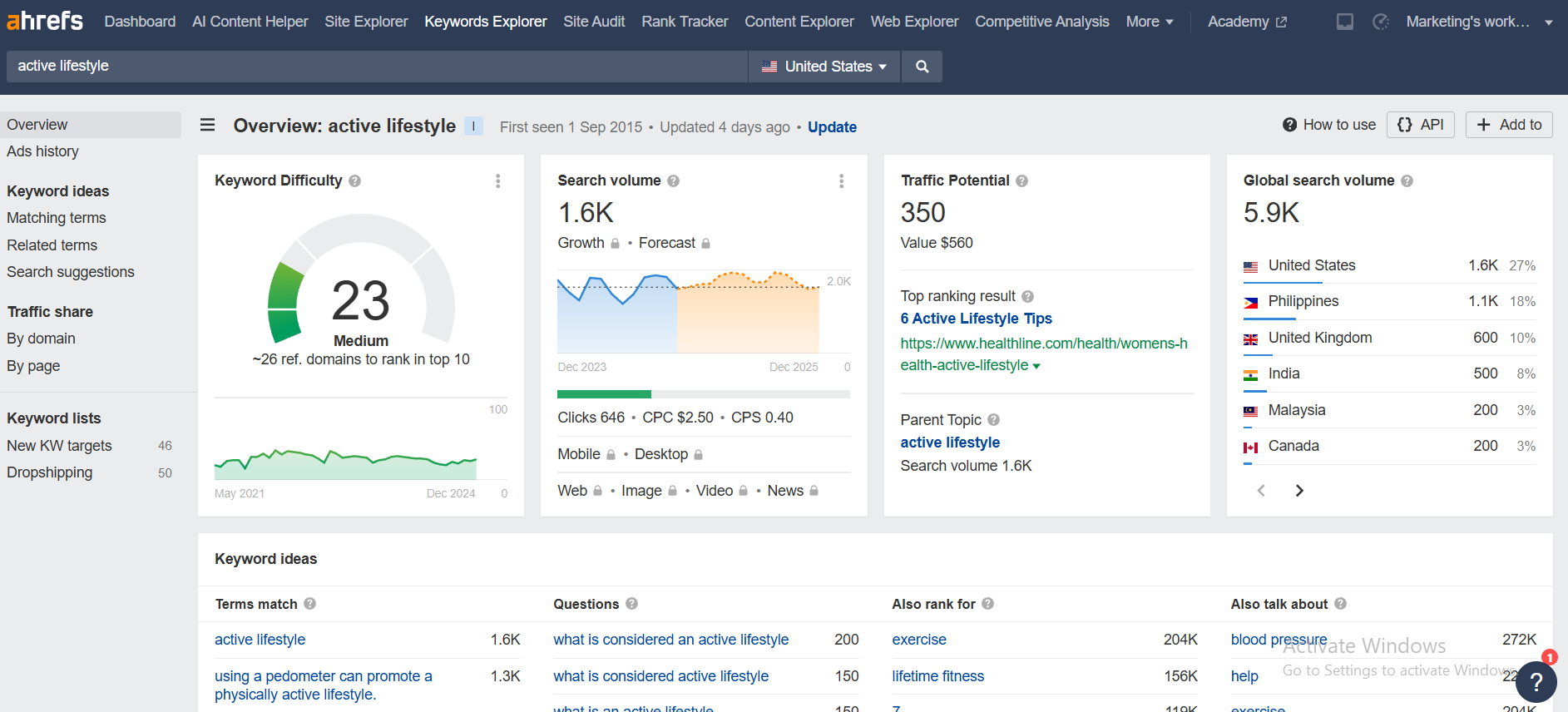
Task: Open Traffic share By domain
Action: coord(42,339)
